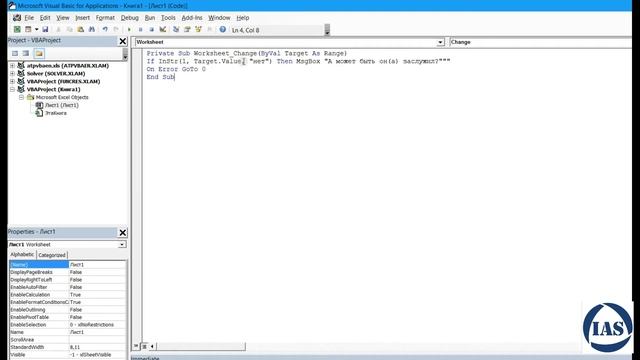The image size is (640, 360).
Task: Click the EnableCalculation property row
Action: pos(68,295)
